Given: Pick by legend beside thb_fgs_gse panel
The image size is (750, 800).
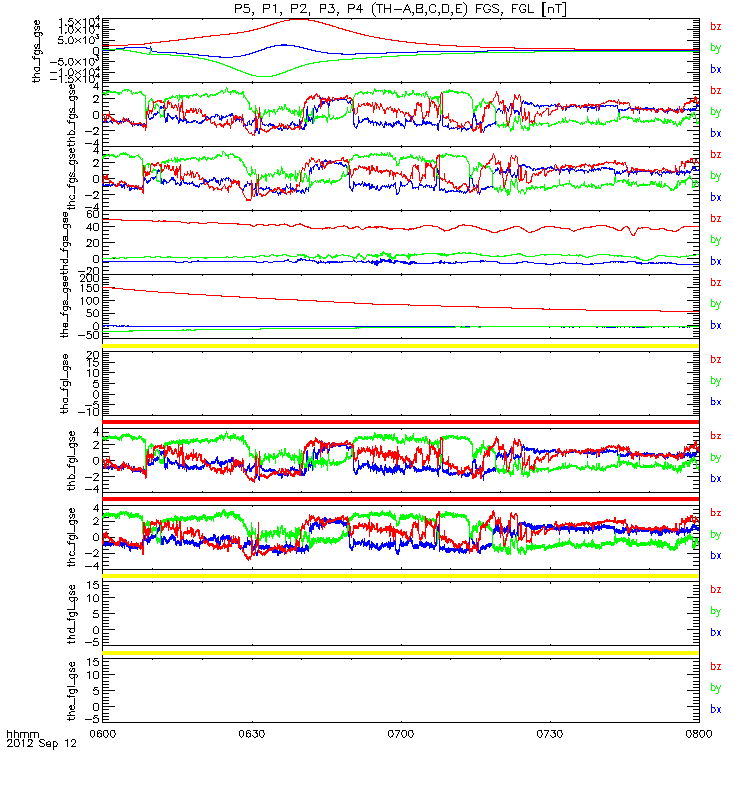Looking at the screenshot, I should click(x=716, y=112).
